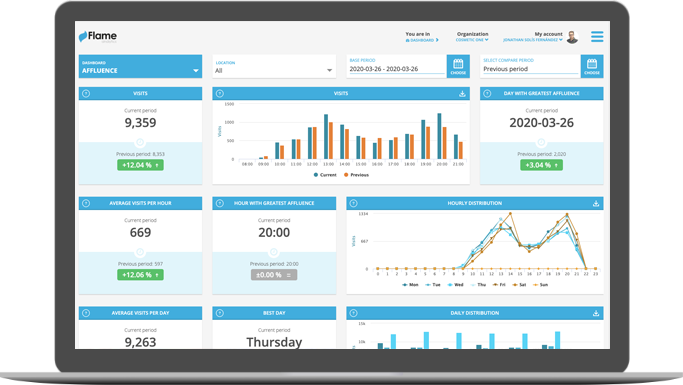Click clock icon in Hour With Greatest Affluence card
Screen dimensions: 683x385
[274, 252]
